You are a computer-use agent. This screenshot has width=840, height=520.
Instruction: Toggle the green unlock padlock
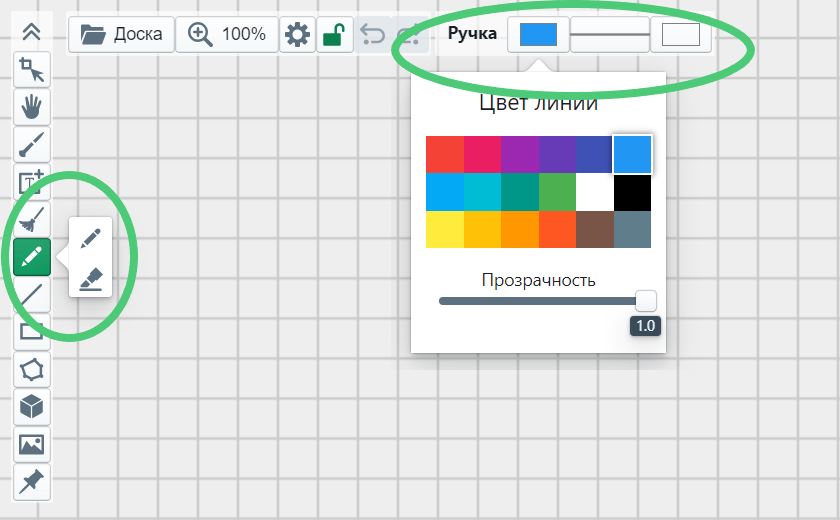click(334, 34)
